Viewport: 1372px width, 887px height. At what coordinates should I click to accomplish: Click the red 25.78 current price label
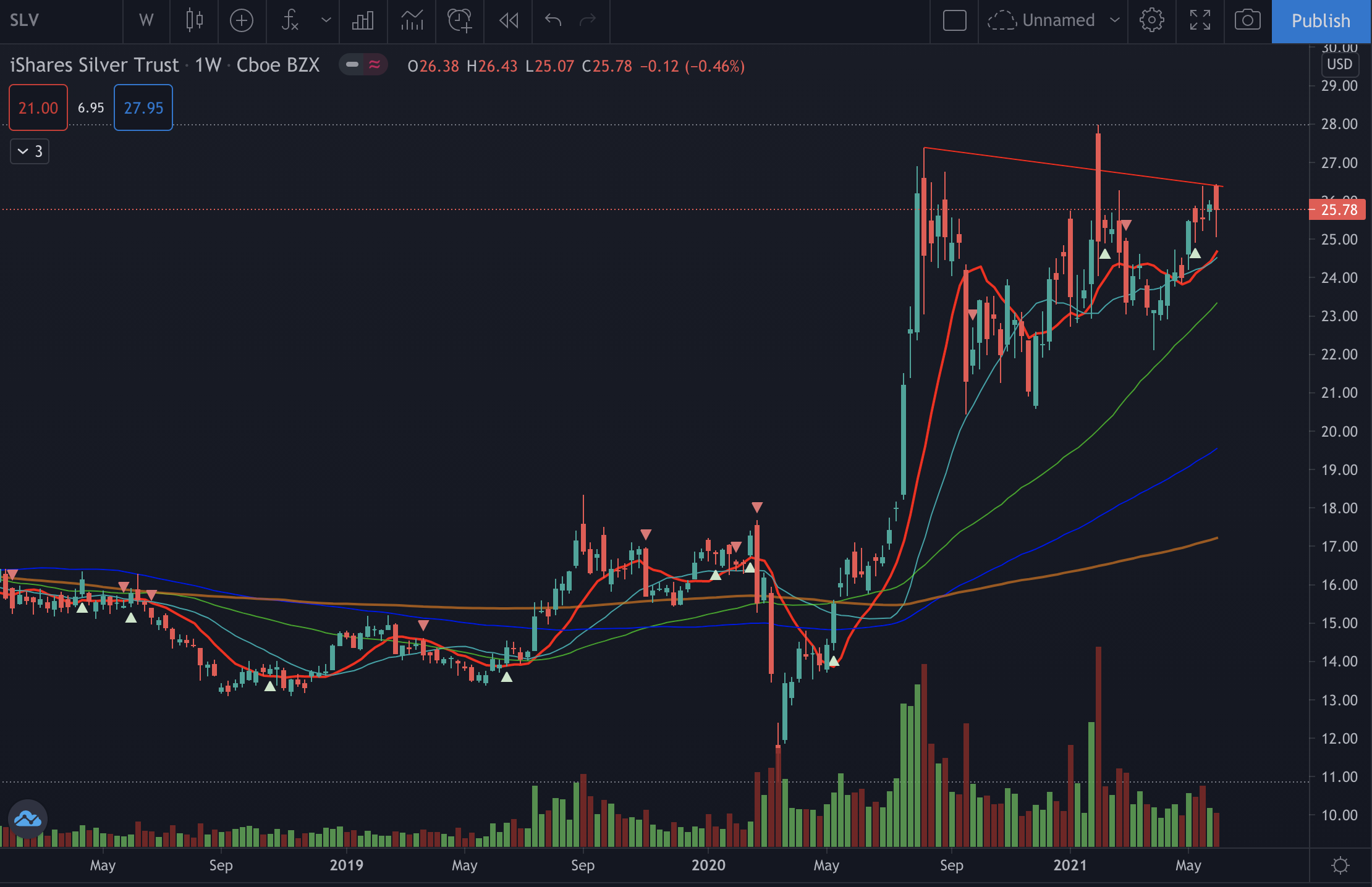(1337, 210)
